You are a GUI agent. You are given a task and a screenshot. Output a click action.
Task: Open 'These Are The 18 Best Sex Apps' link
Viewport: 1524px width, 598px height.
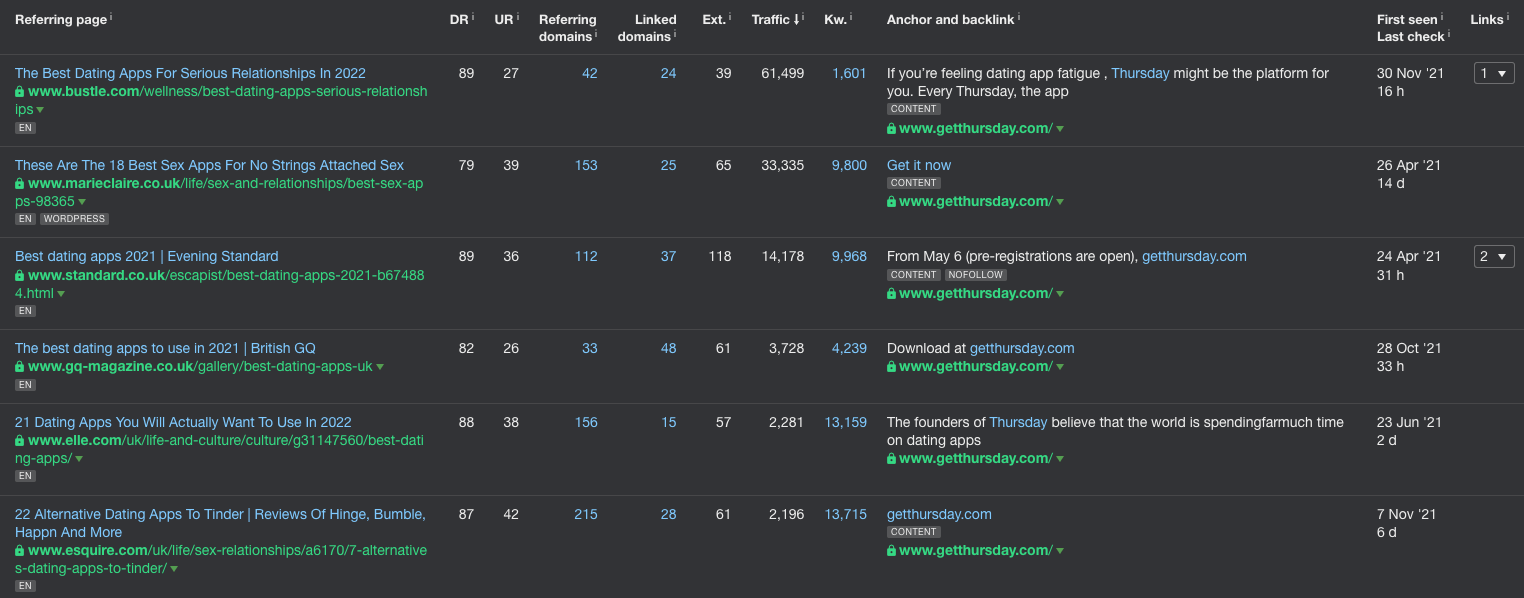(210, 165)
